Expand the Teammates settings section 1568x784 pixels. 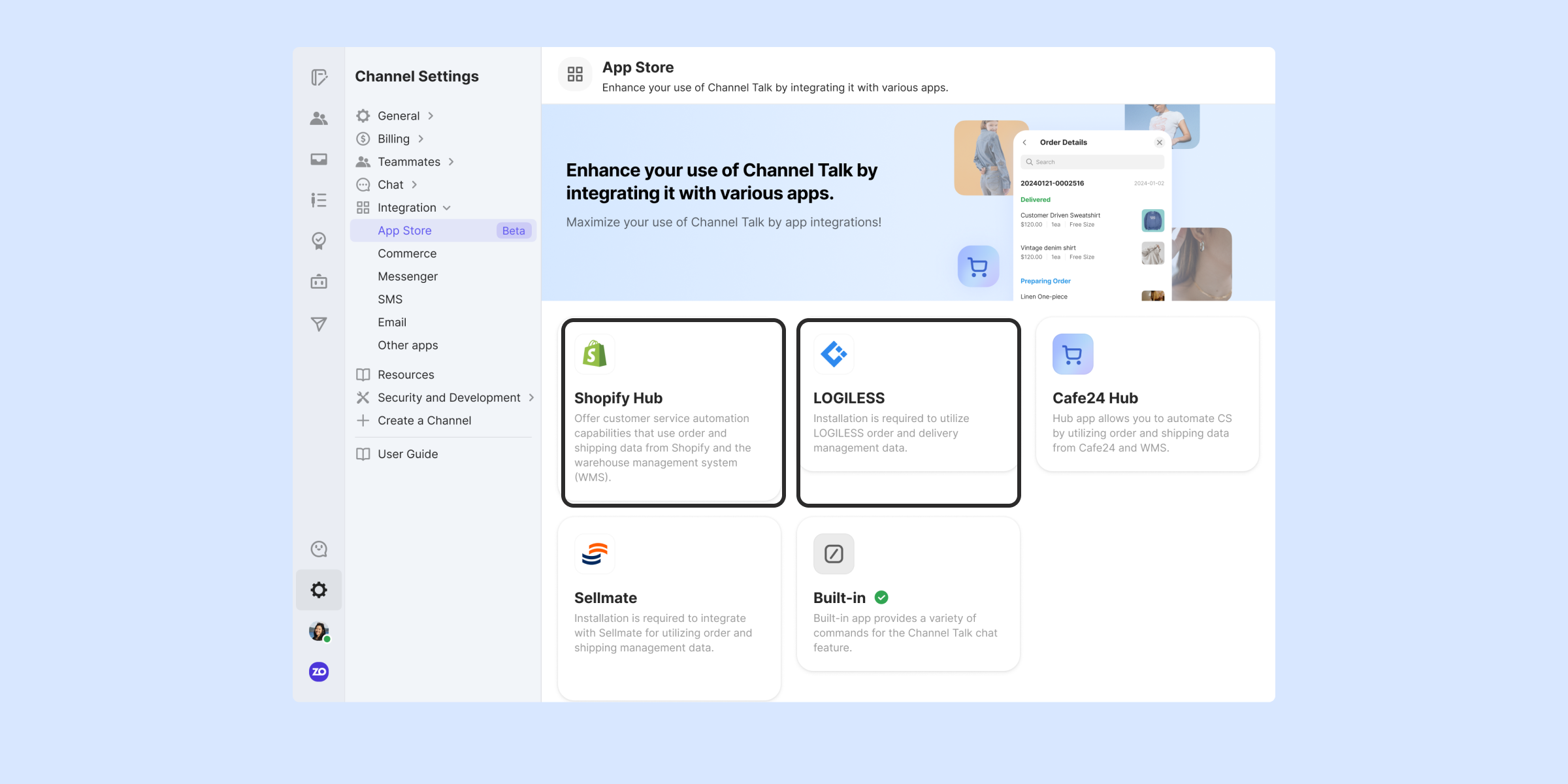(409, 161)
